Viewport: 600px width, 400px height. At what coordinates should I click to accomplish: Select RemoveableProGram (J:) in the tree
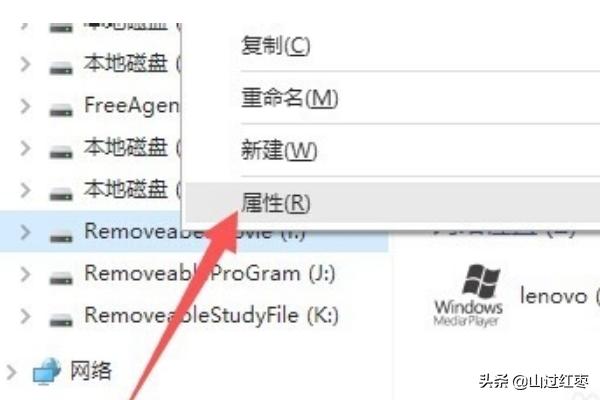point(210,274)
